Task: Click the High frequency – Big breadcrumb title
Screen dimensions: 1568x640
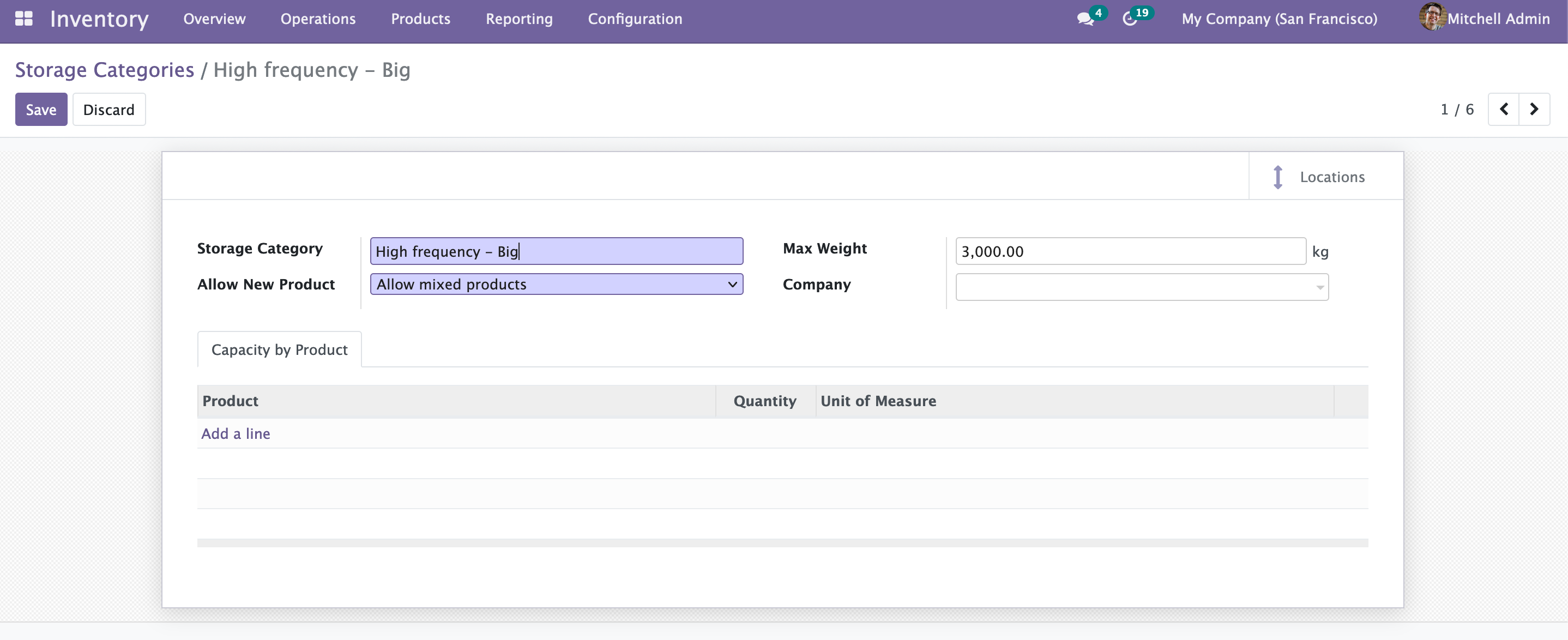Action: click(312, 69)
